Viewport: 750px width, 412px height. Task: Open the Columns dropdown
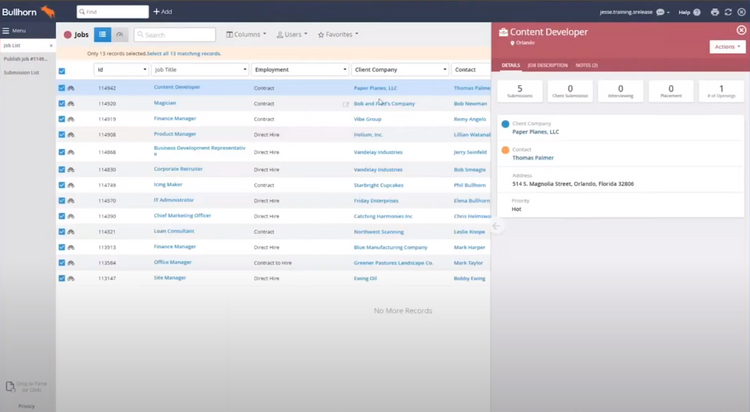pos(246,34)
